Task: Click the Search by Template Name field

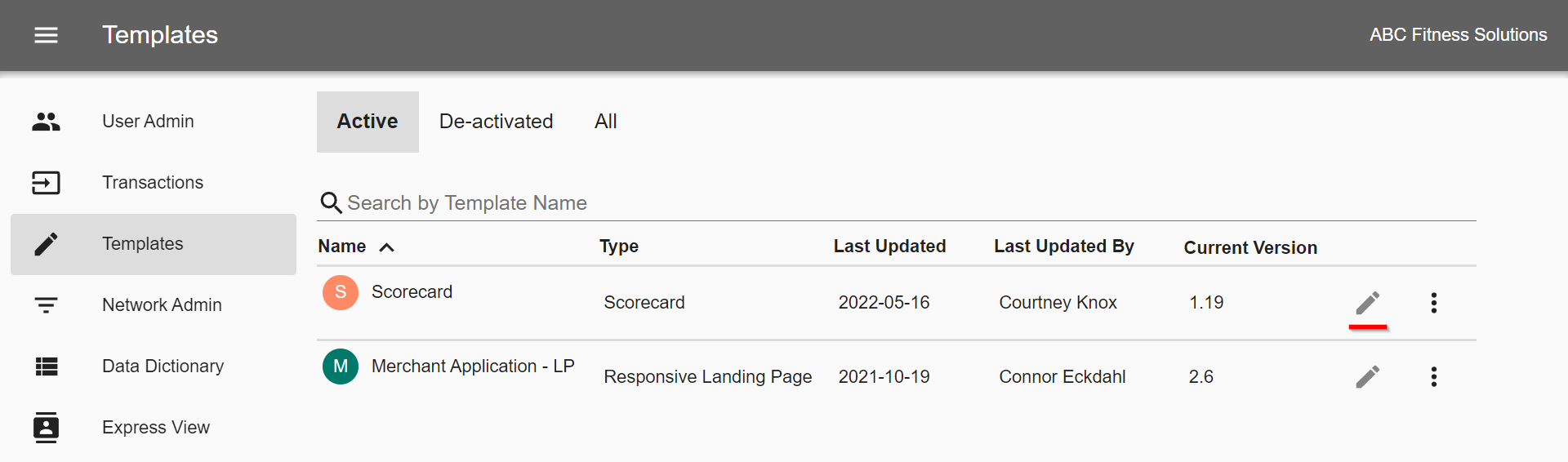Action: point(896,203)
